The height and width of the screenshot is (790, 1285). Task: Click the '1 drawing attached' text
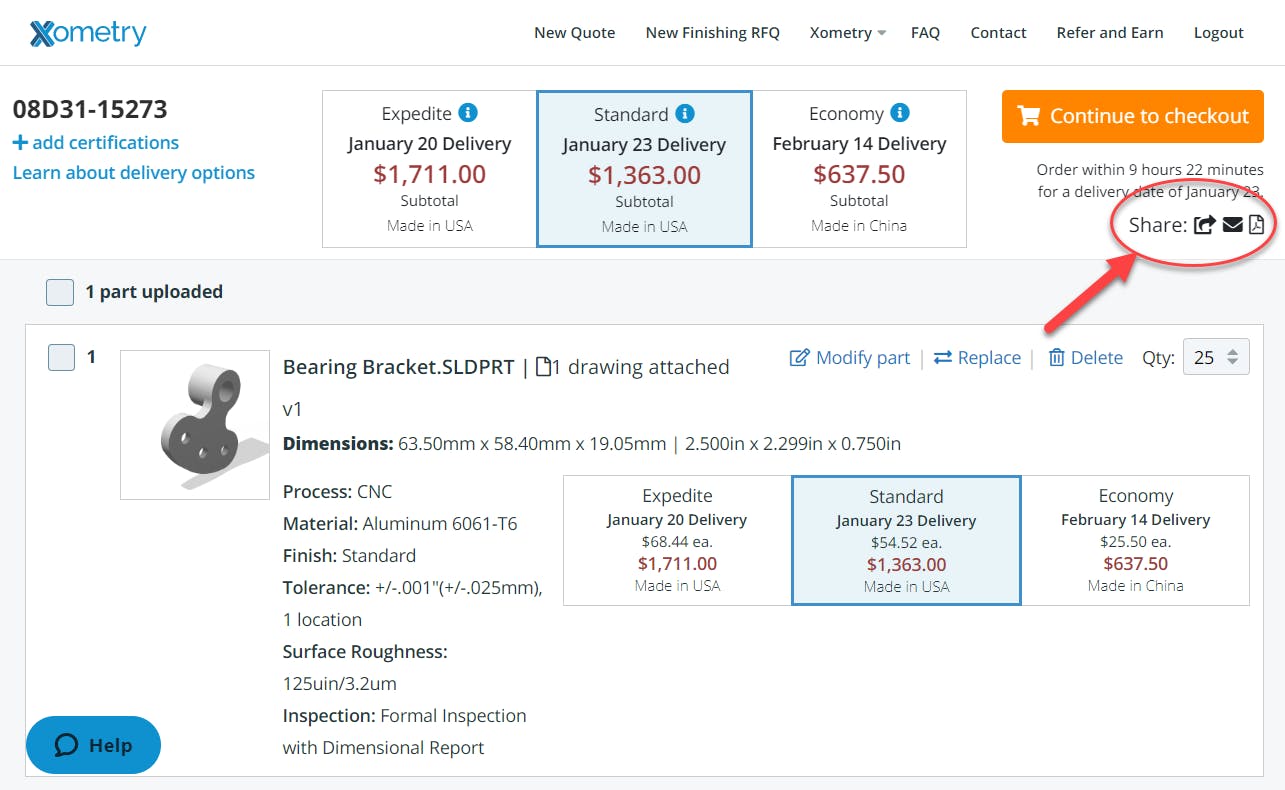click(641, 367)
